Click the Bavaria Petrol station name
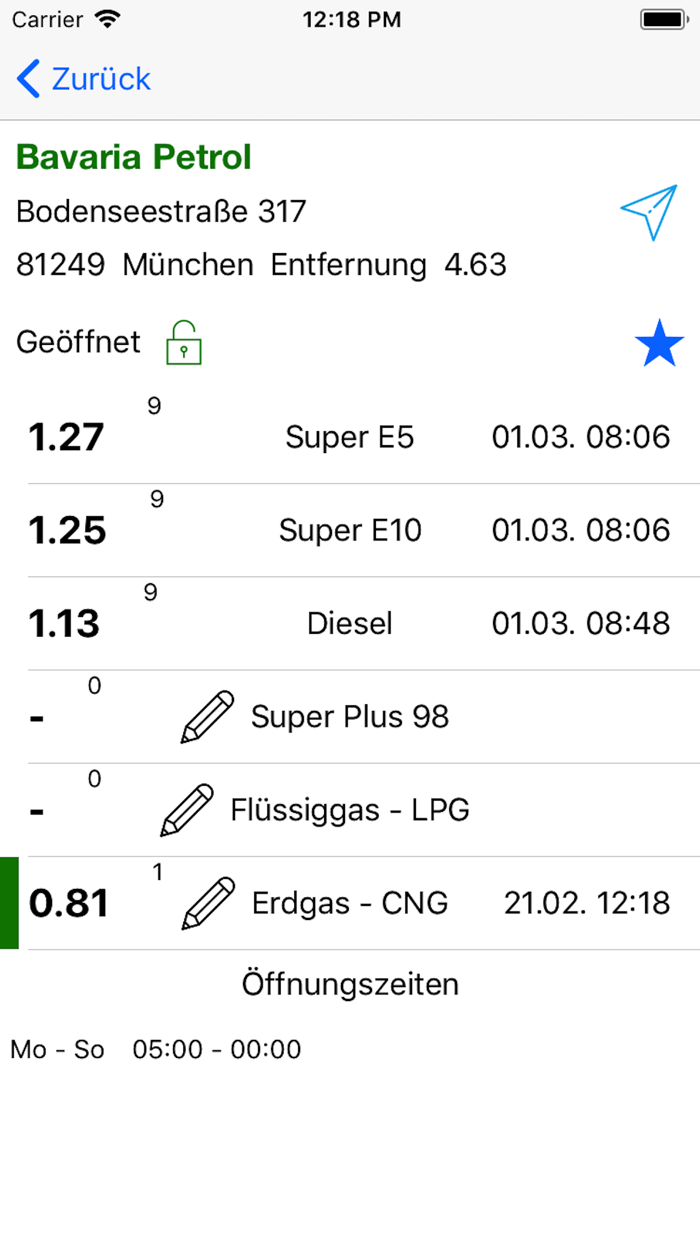The height and width of the screenshot is (1244, 700). click(133, 156)
